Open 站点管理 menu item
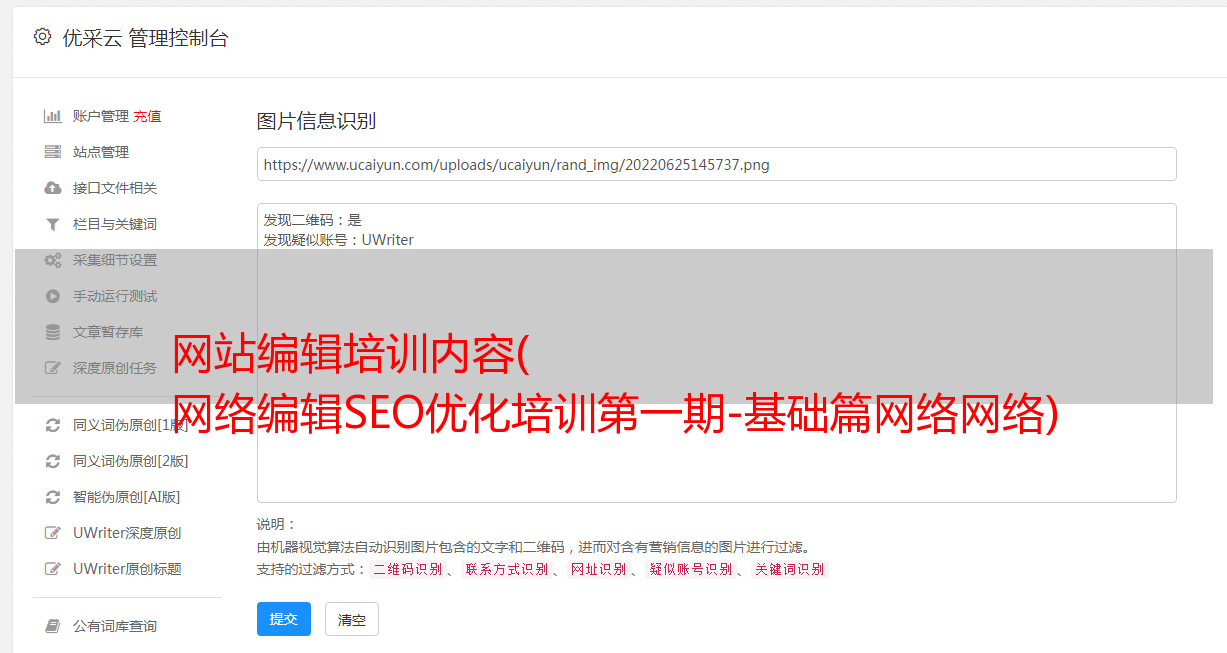This screenshot has width=1227, height=653. tap(101, 152)
